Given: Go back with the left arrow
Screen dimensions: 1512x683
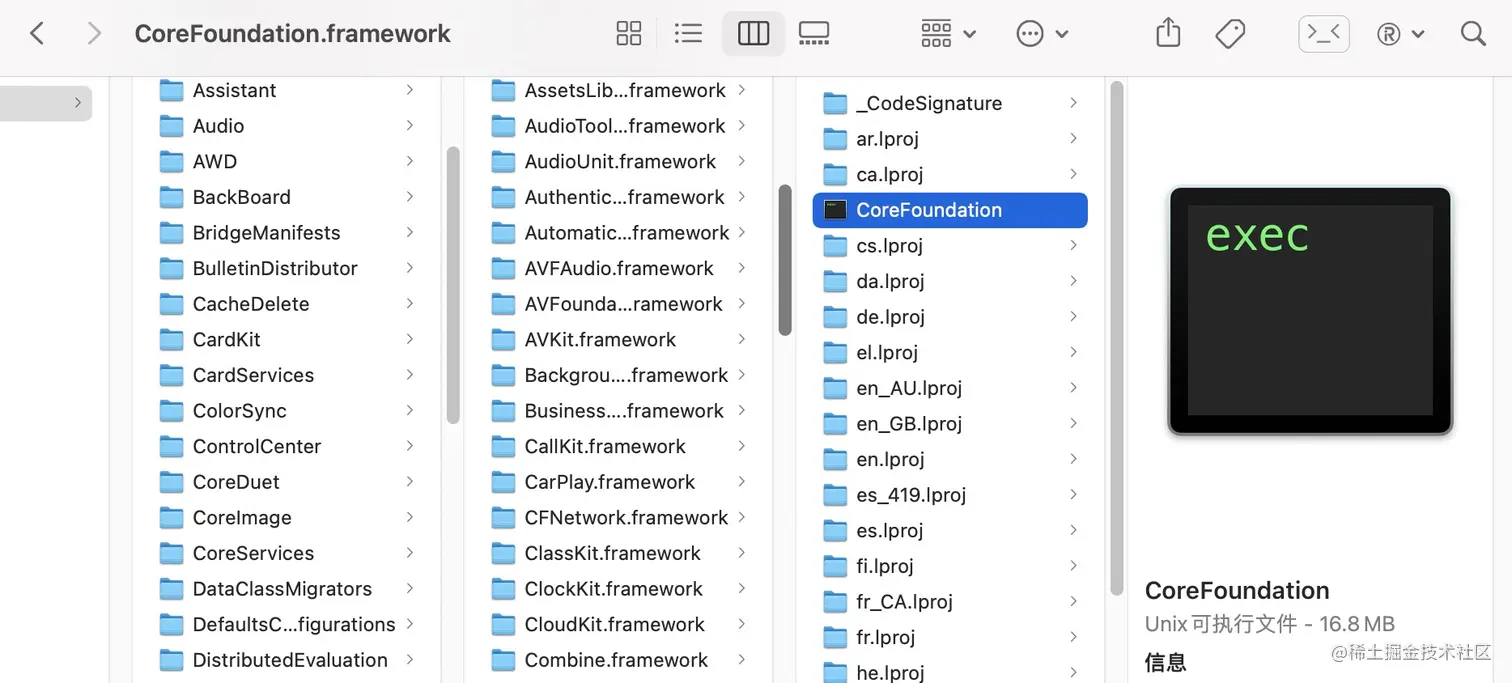Looking at the screenshot, I should [x=37, y=34].
